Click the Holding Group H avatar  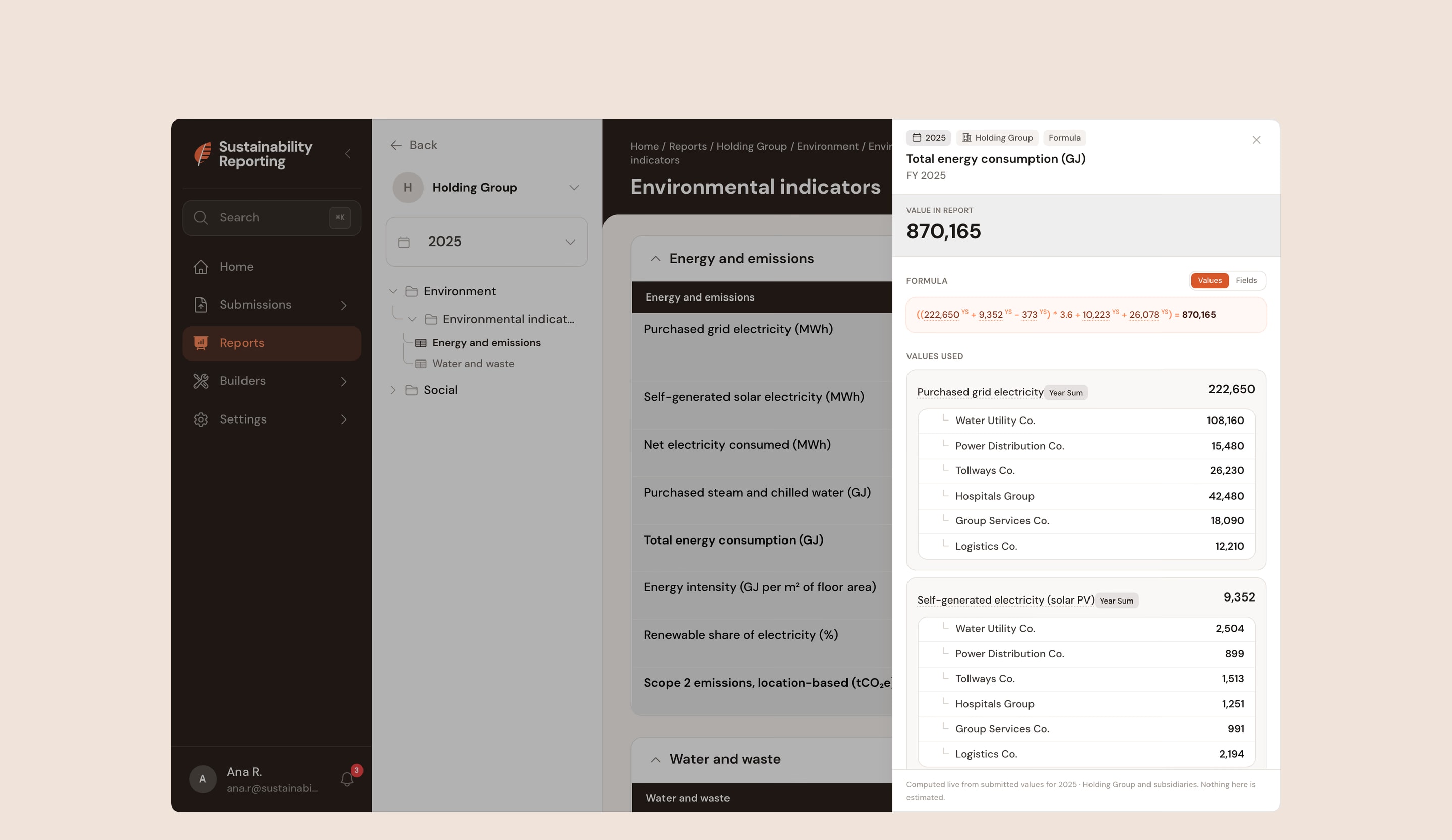408,187
